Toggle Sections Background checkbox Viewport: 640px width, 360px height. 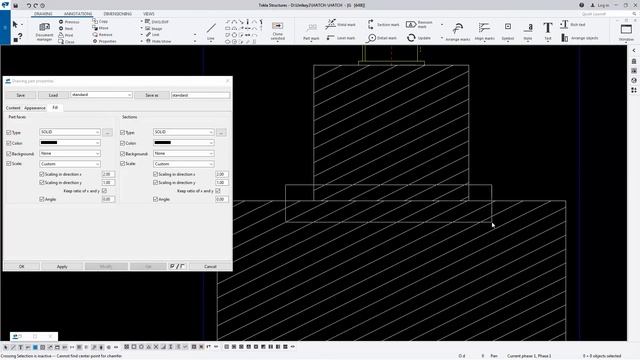pyautogui.click(x=122, y=154)
